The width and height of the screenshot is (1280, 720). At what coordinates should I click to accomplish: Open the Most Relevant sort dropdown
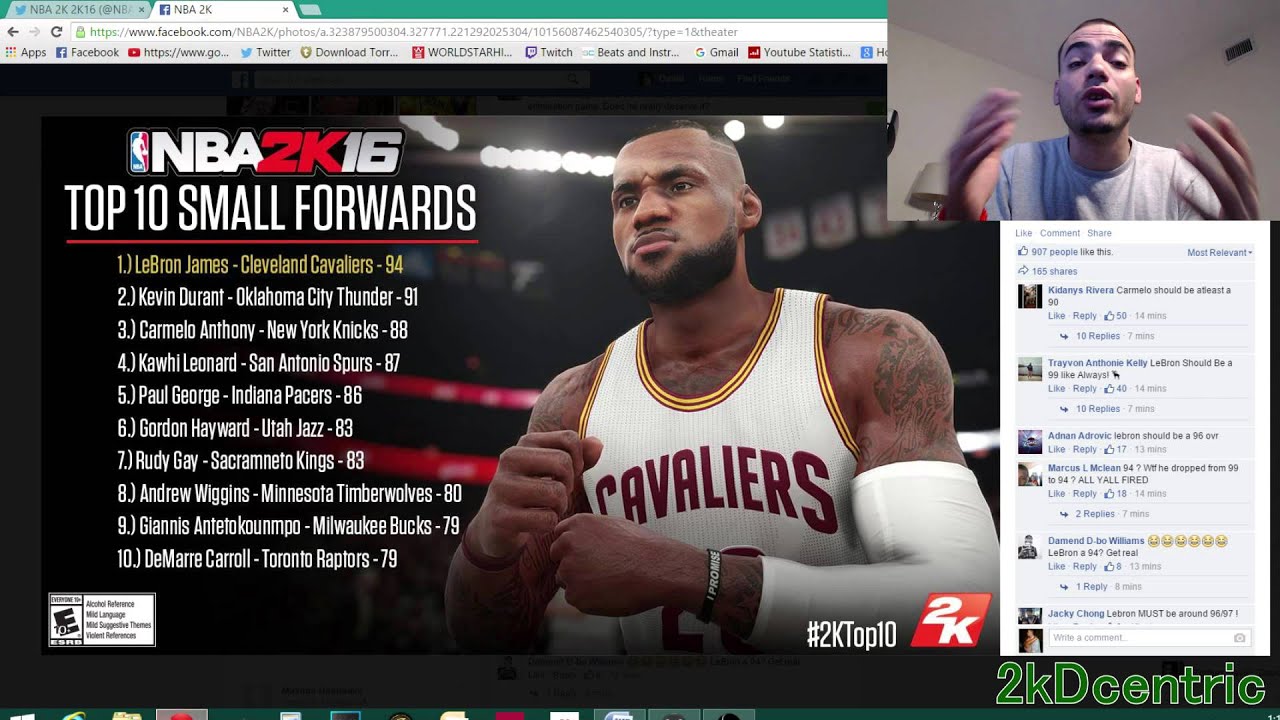(x=1219, y=253)
